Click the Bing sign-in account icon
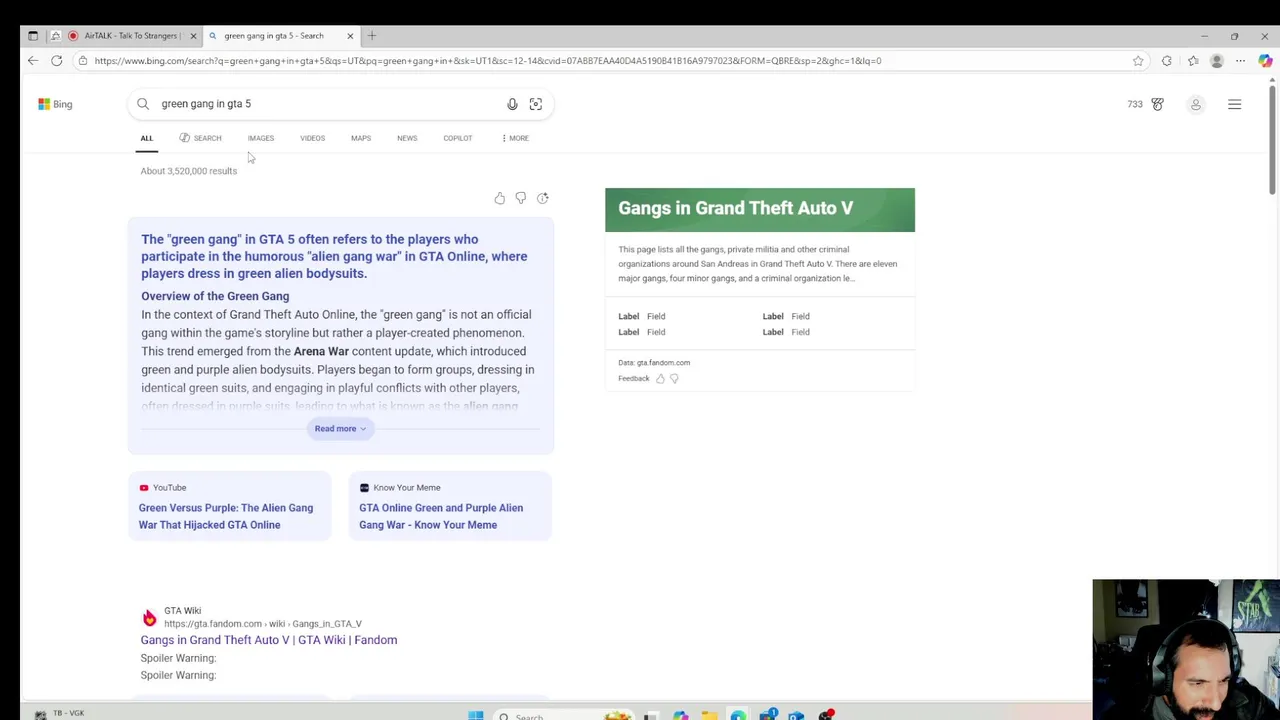1280x720 pixels. 1195,104
